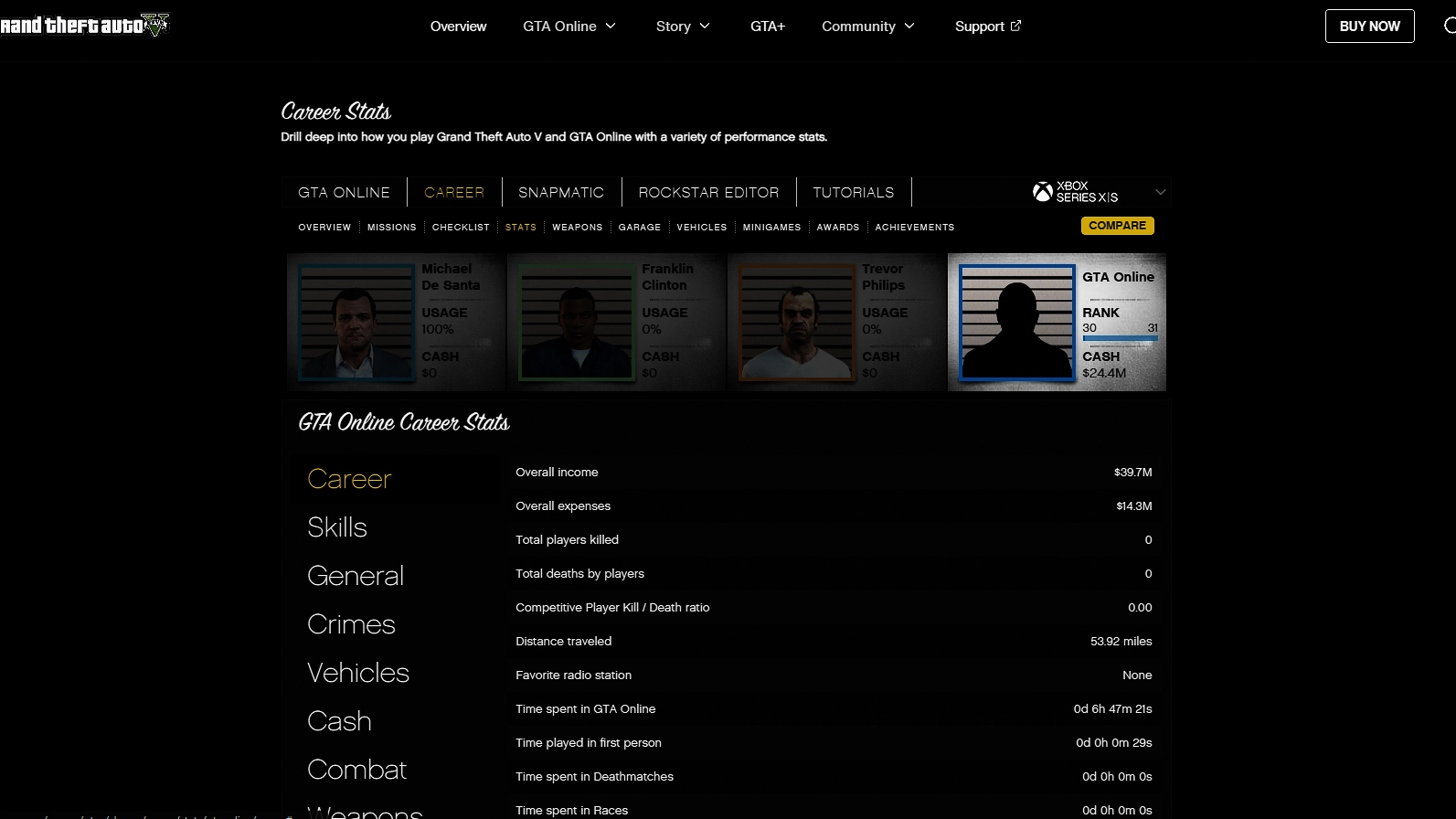Switch to the Snapmatic tab
Viewport: 1456px width, 819px height.
pos(561,192)
